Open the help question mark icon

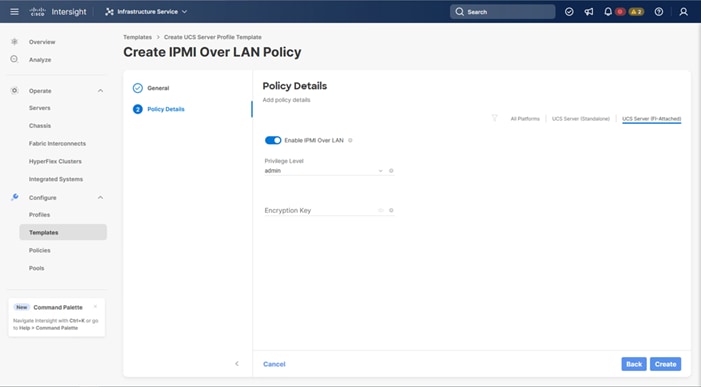point(659,12)
